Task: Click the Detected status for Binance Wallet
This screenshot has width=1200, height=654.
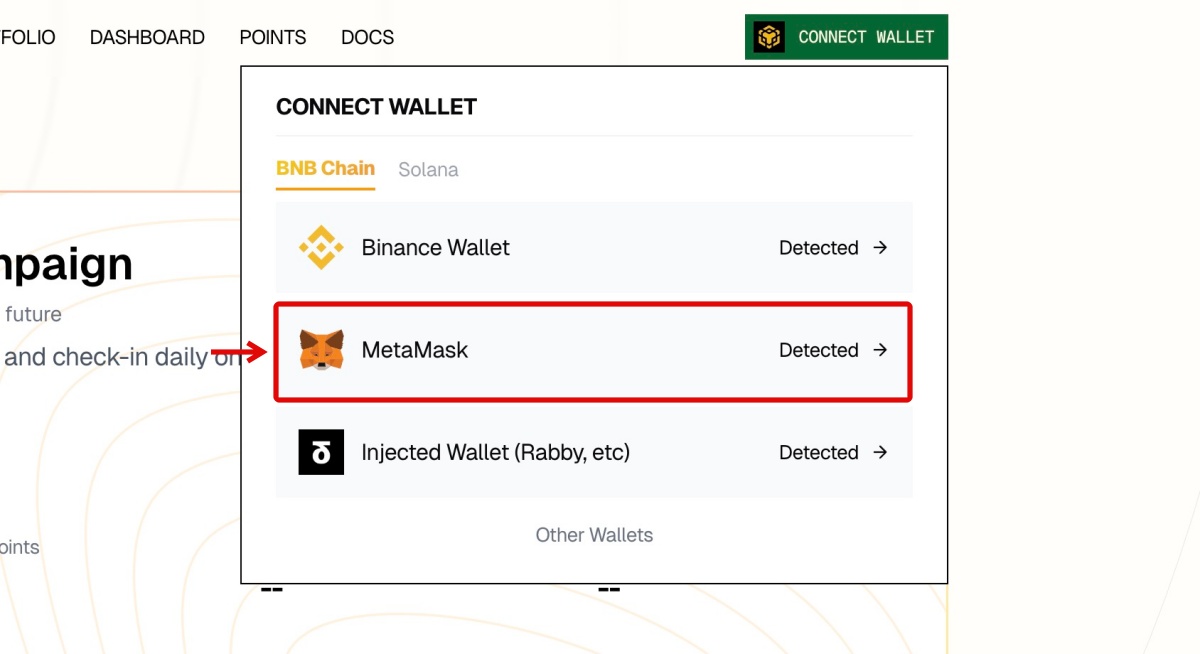Action: pos(818,248)
